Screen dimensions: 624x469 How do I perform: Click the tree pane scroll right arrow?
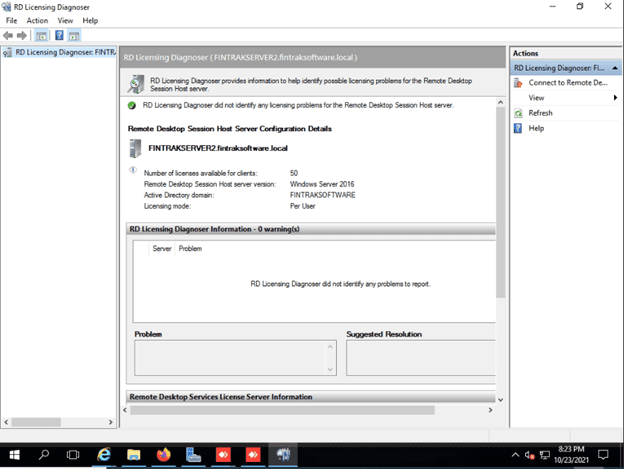click(111, 422)
